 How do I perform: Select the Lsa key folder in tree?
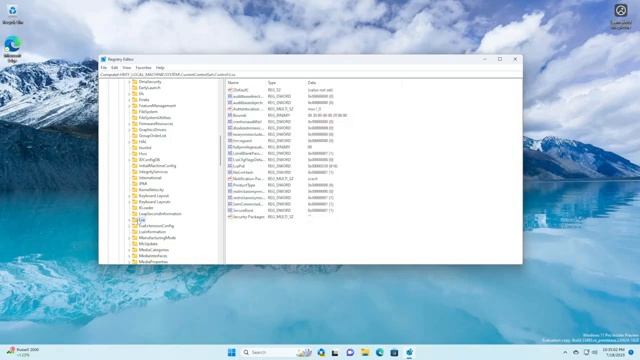tap(139, 220)
